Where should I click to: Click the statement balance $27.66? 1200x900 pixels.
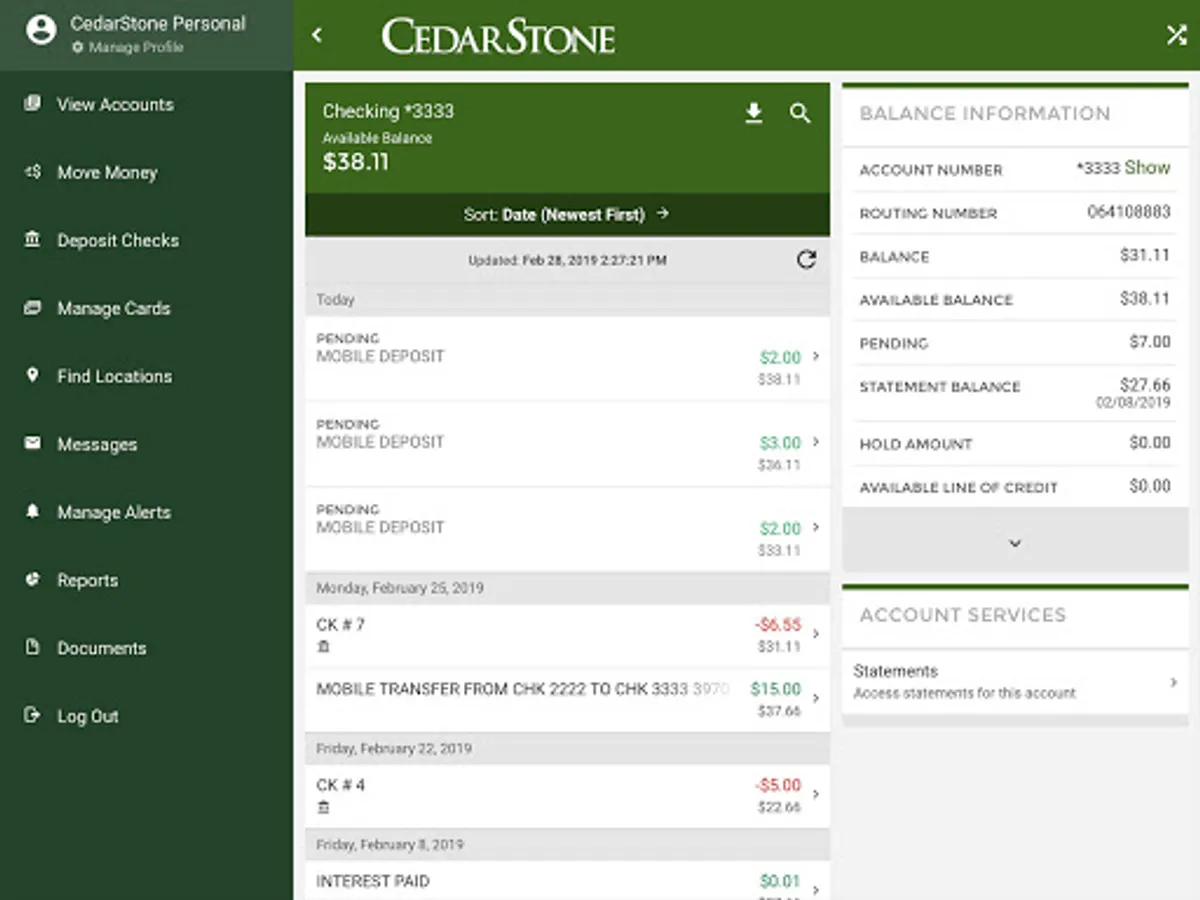[x=1146, y=385]
